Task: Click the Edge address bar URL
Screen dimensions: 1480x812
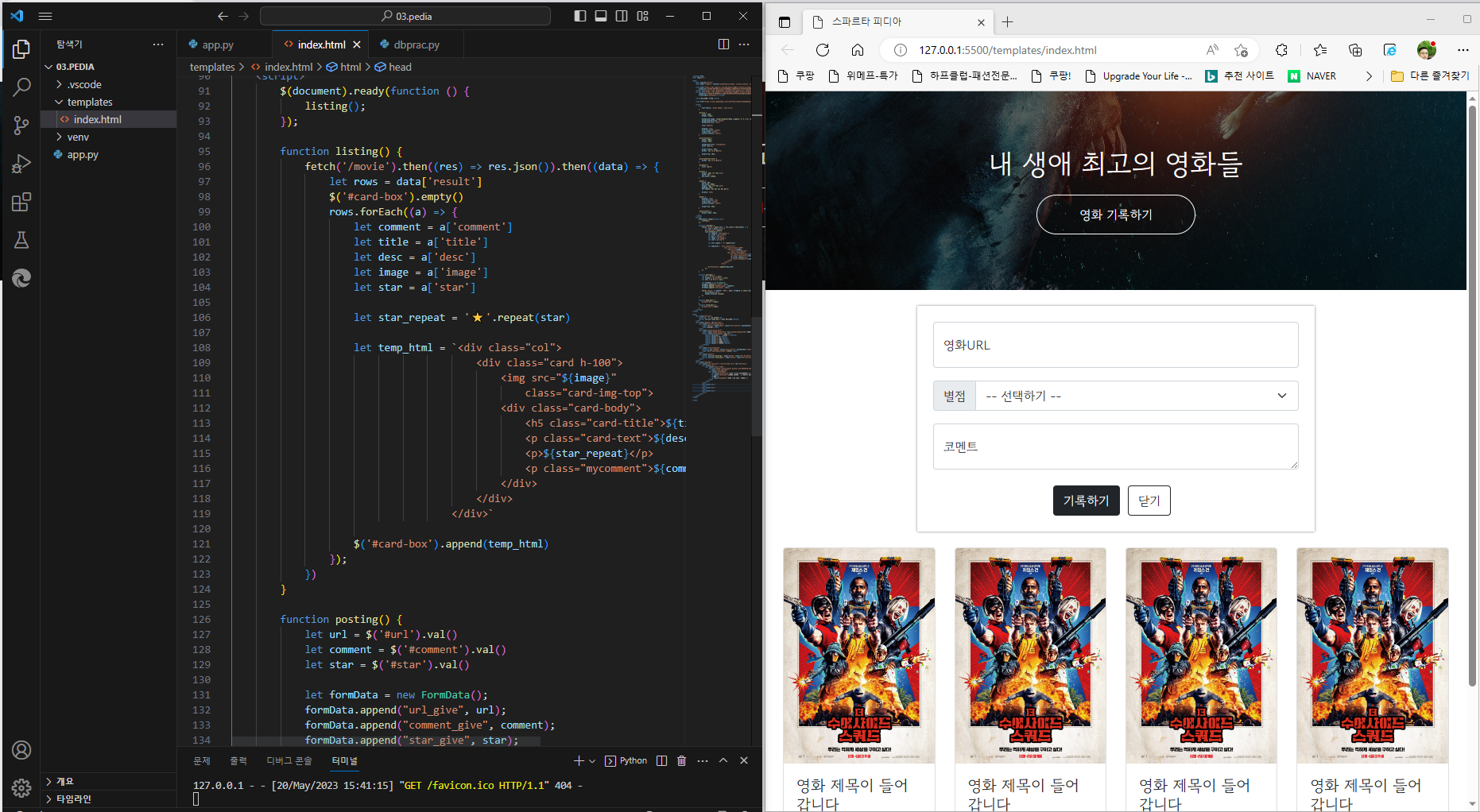Action: coord(1008,50)
